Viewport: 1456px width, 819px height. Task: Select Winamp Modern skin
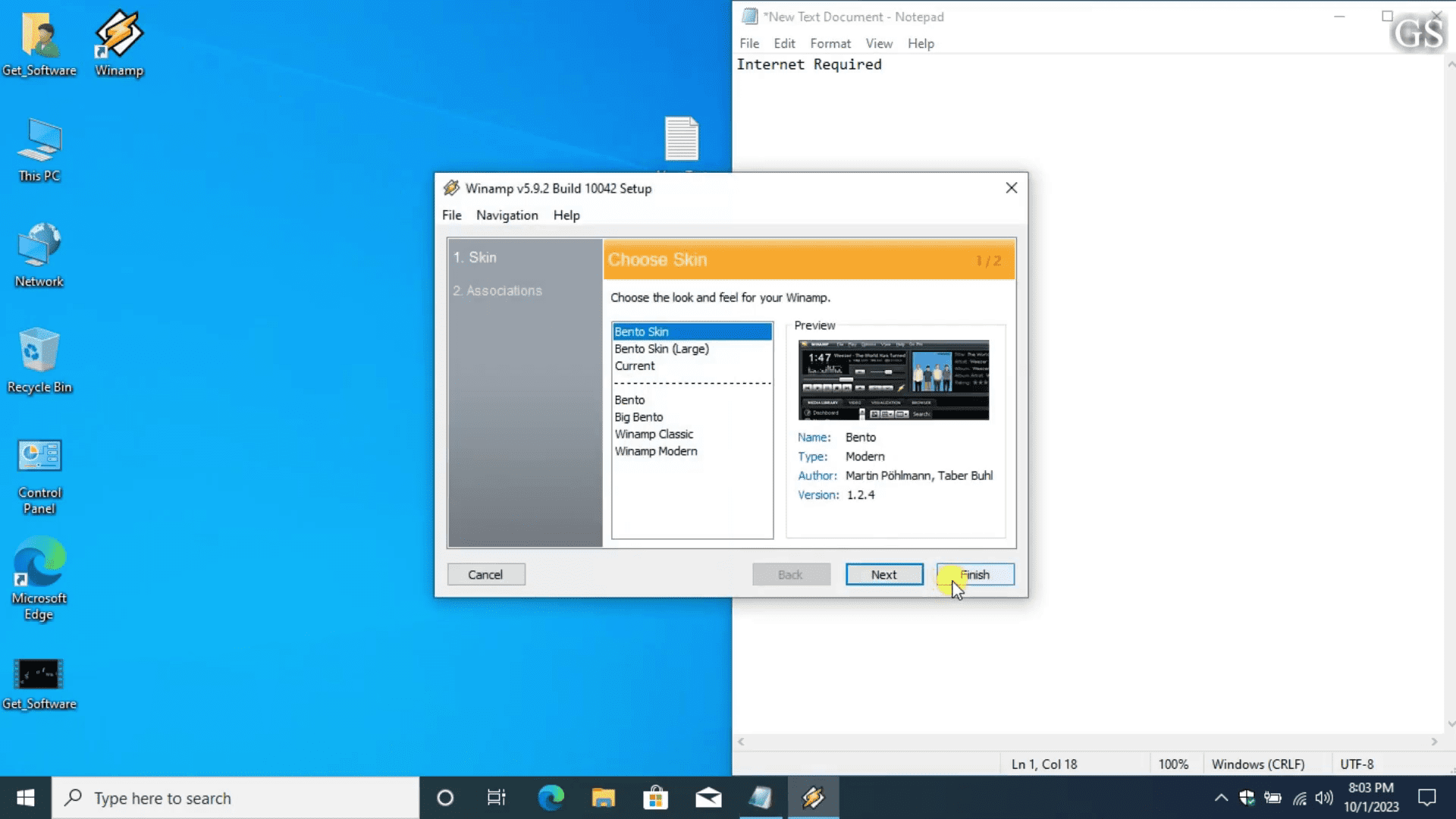click(692, 451)
